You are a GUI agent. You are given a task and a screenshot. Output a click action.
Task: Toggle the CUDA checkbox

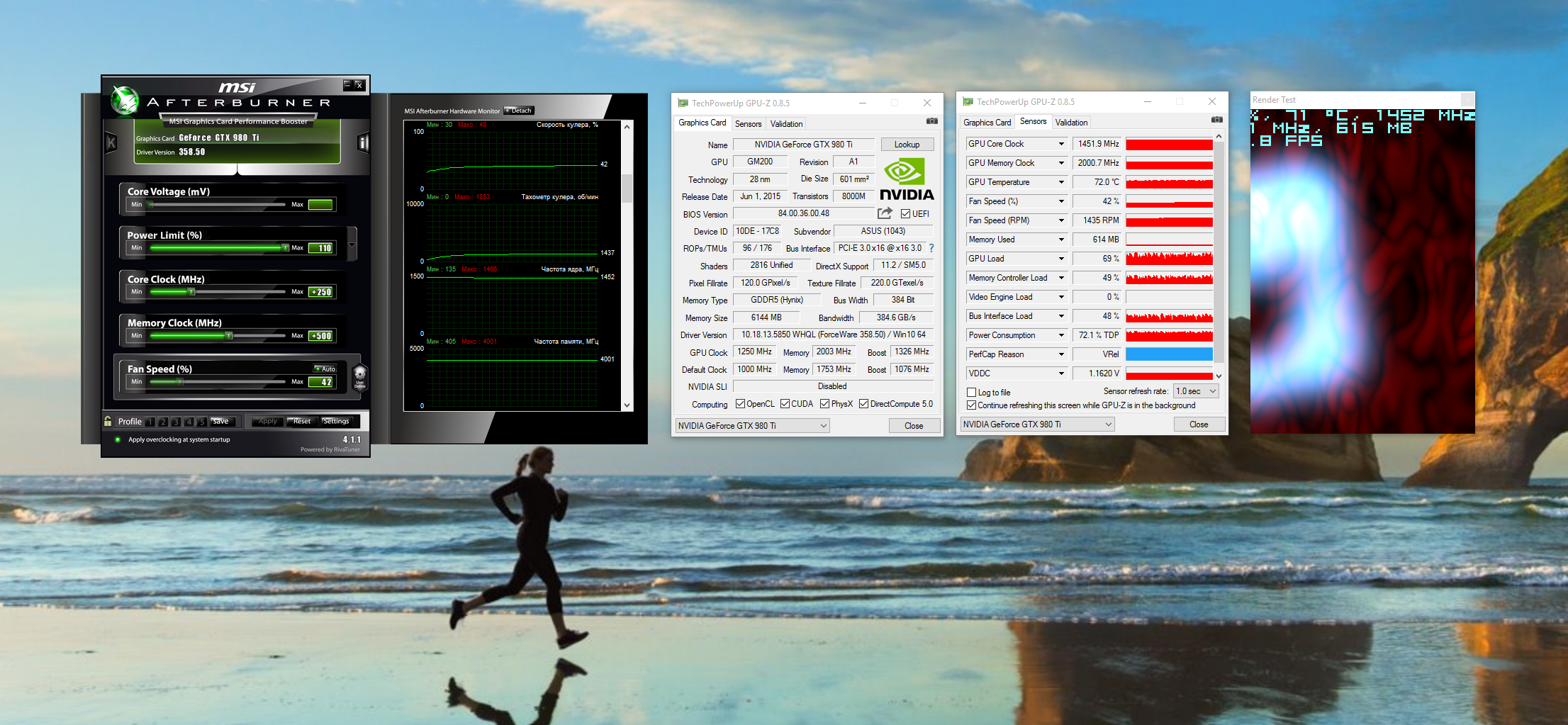785,404
